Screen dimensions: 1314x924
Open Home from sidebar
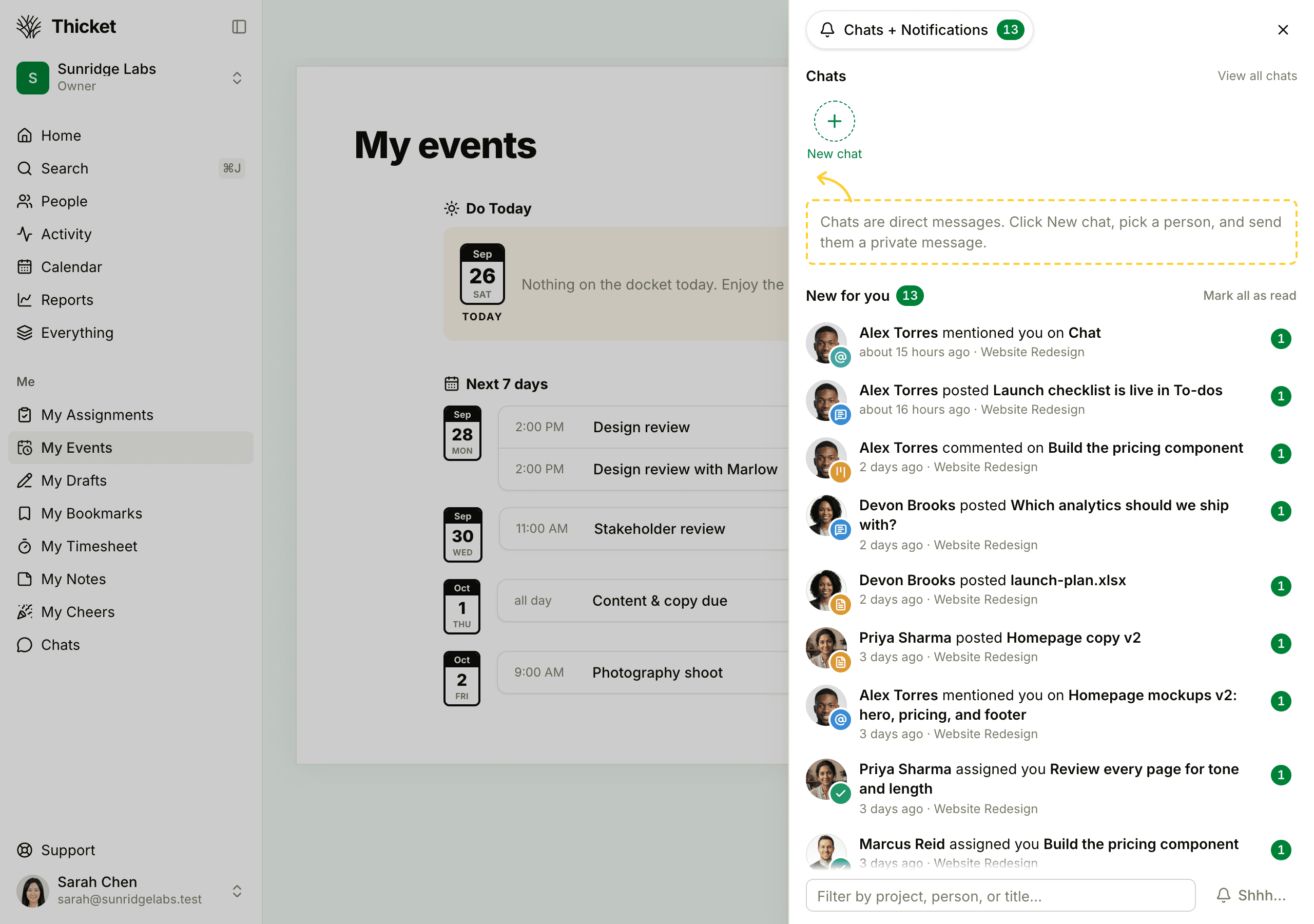[x=130, y=135]
